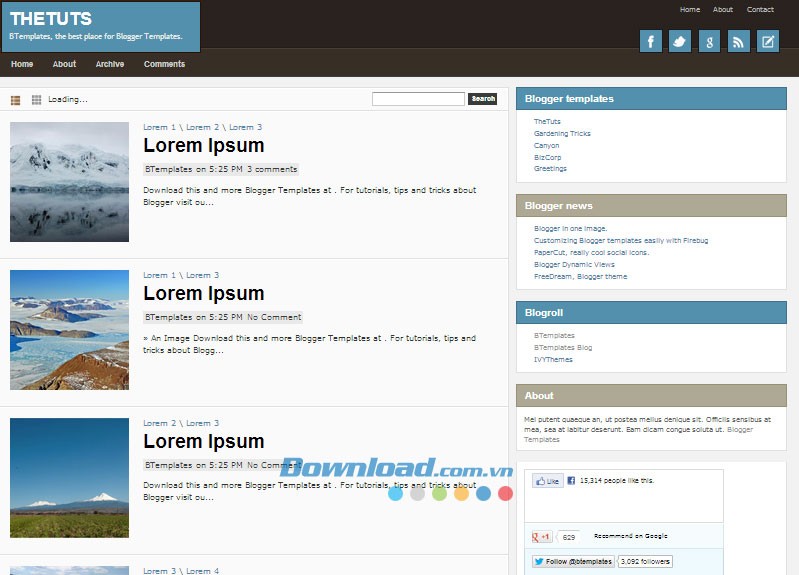Open the RSS feed icon
The height and width of the screenshot is (575, 799).
(x=738, y=41)
